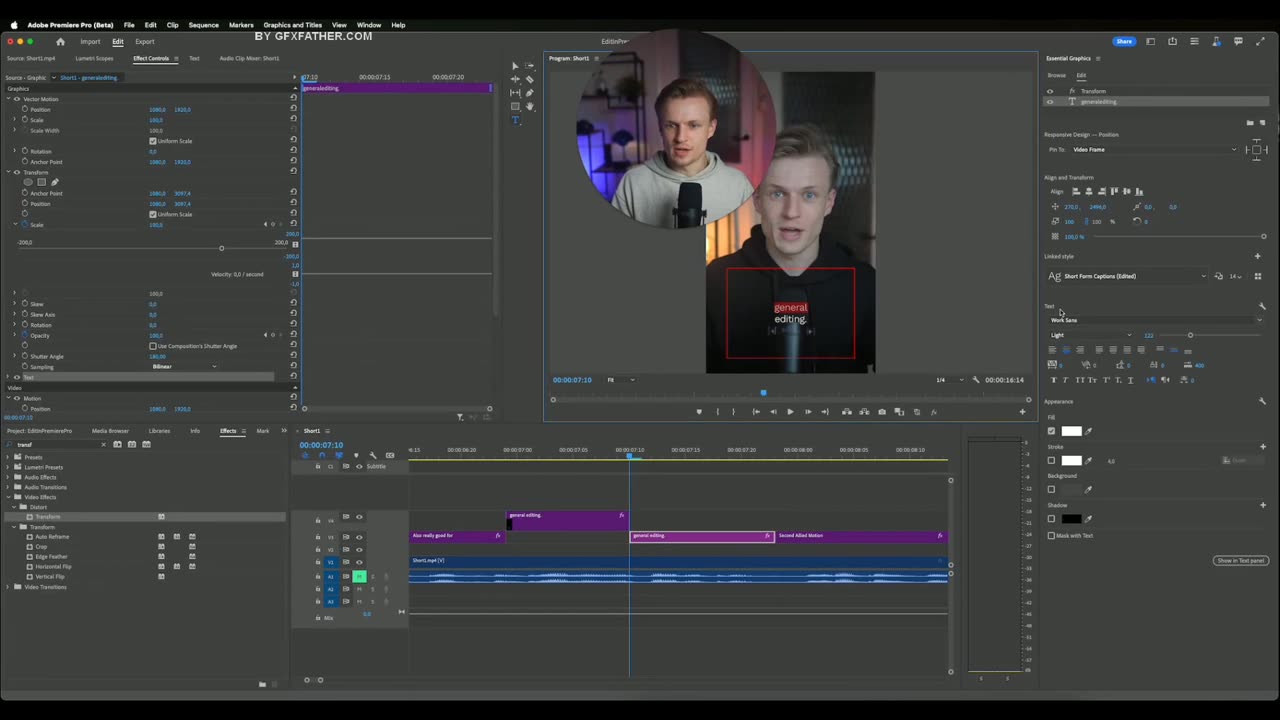Viewport: 1280px width, 720px height.
Task: Open the Export workspace
Action: pyautogui.click(x=145, y=42)
